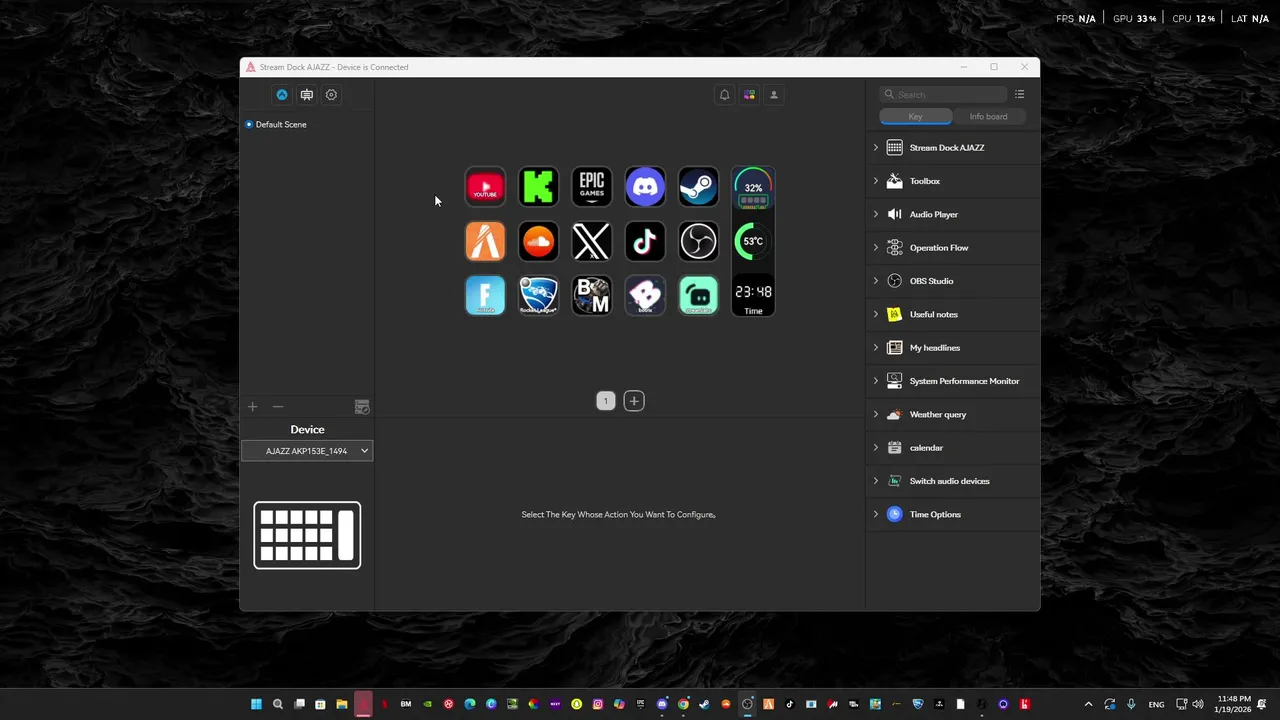
Task: Go to page 1 of the key layout
Action: [605, 401]
